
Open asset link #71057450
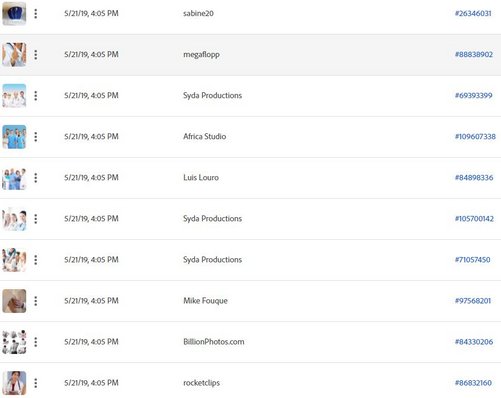tap(473, 260)
